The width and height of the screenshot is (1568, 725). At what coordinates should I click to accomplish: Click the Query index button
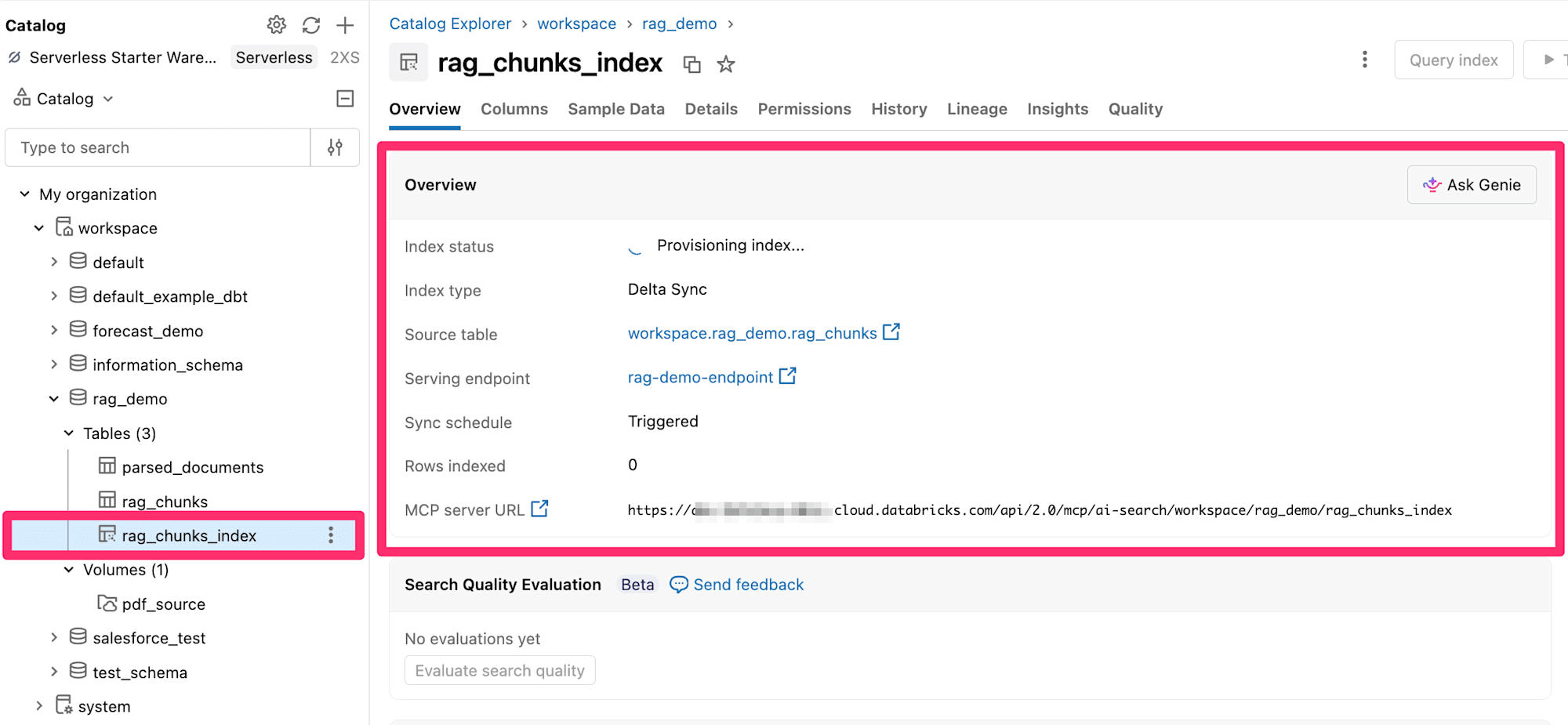[x=1454, y=60]
